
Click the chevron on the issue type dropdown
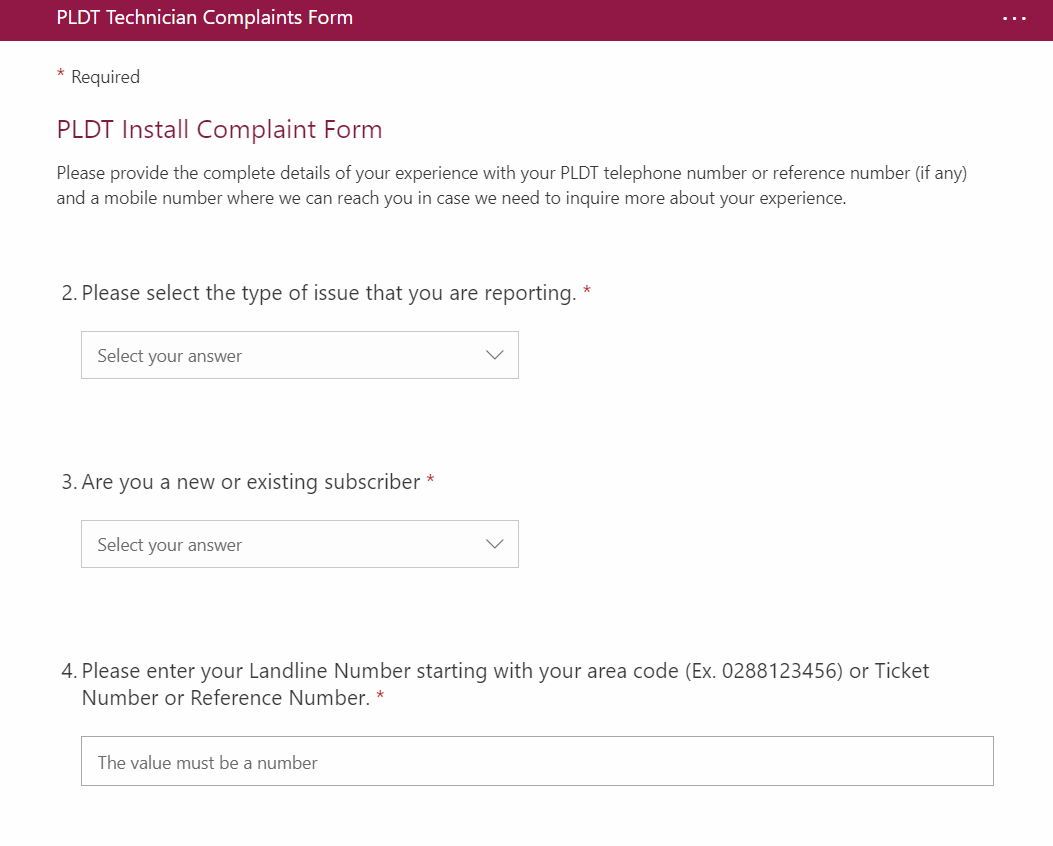[x=494, y=355]
